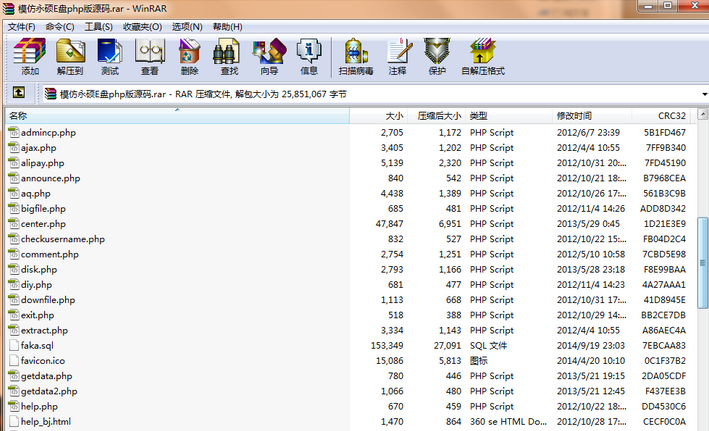Click the 图标 type cell of favicon.ico

coord(478,360)
